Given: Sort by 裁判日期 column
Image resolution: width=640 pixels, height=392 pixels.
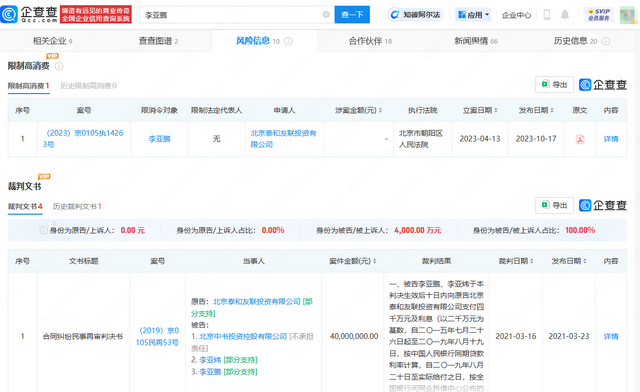Looking at the screenshot, I should click(532, 261).
